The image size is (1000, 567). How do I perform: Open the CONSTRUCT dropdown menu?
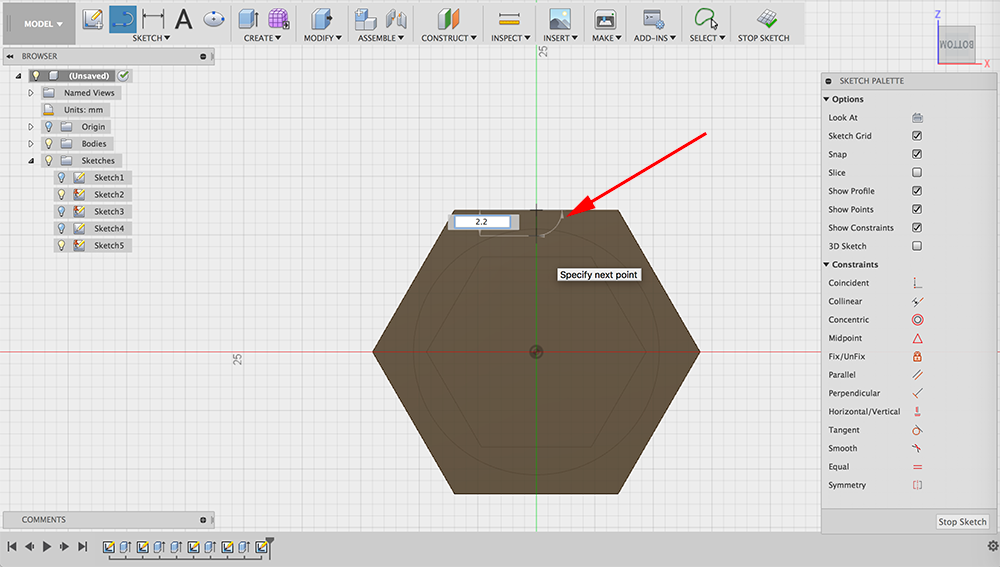click(x=449, y=38)
